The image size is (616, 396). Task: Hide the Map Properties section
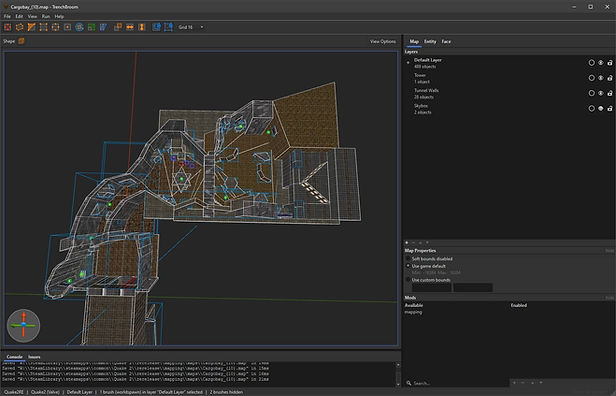tap(609, 251)
